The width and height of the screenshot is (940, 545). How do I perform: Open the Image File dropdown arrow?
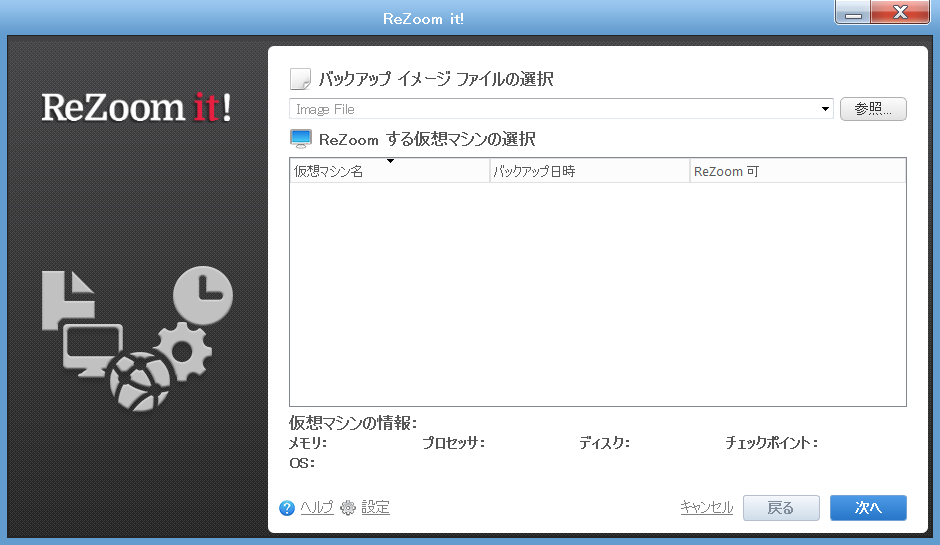[x=825, y=109]
